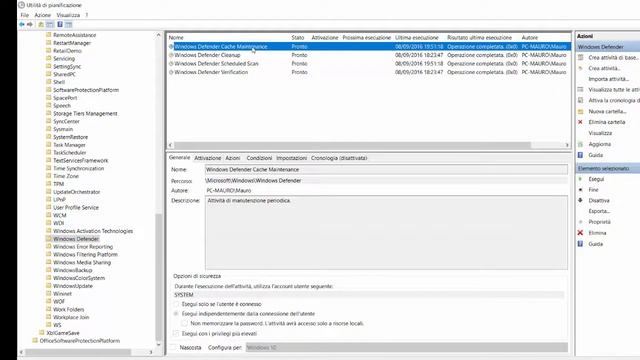Click the Utilità di pianificazione title icon
Screen dimensions: 640x360
22,5
